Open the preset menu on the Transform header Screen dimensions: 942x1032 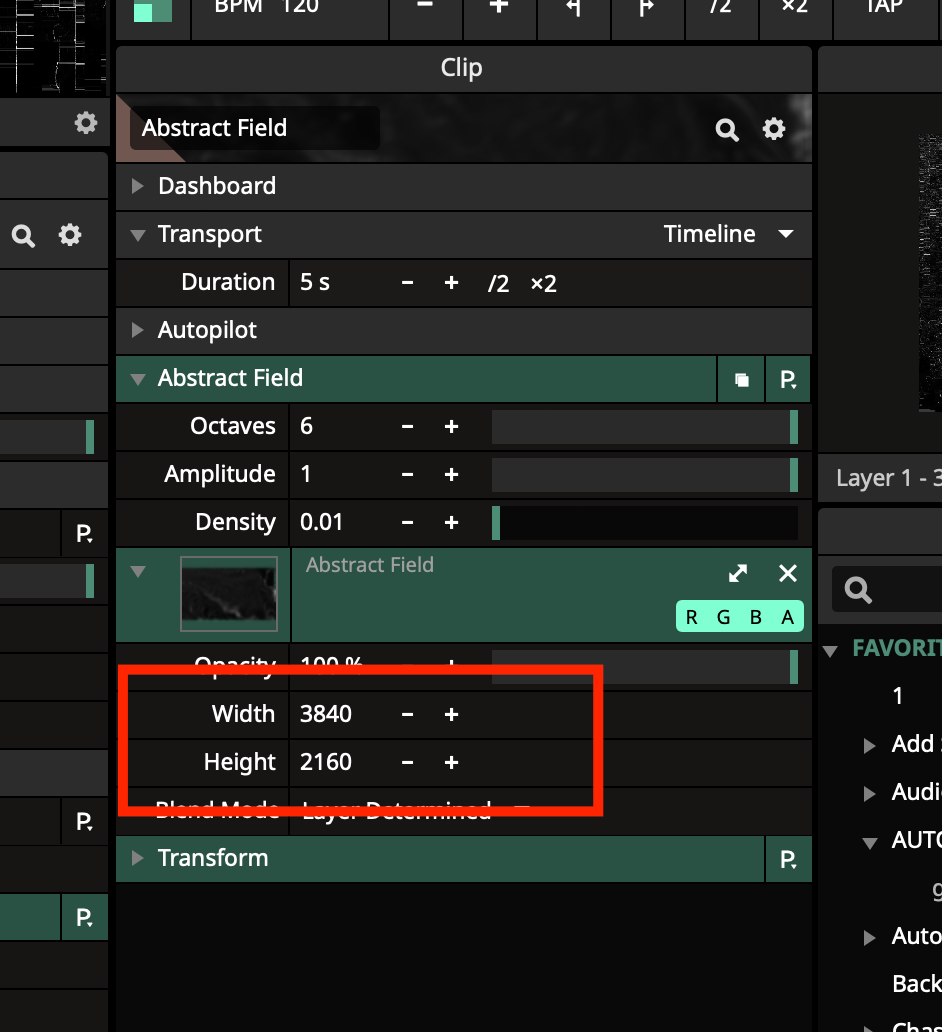coord(788,859)
